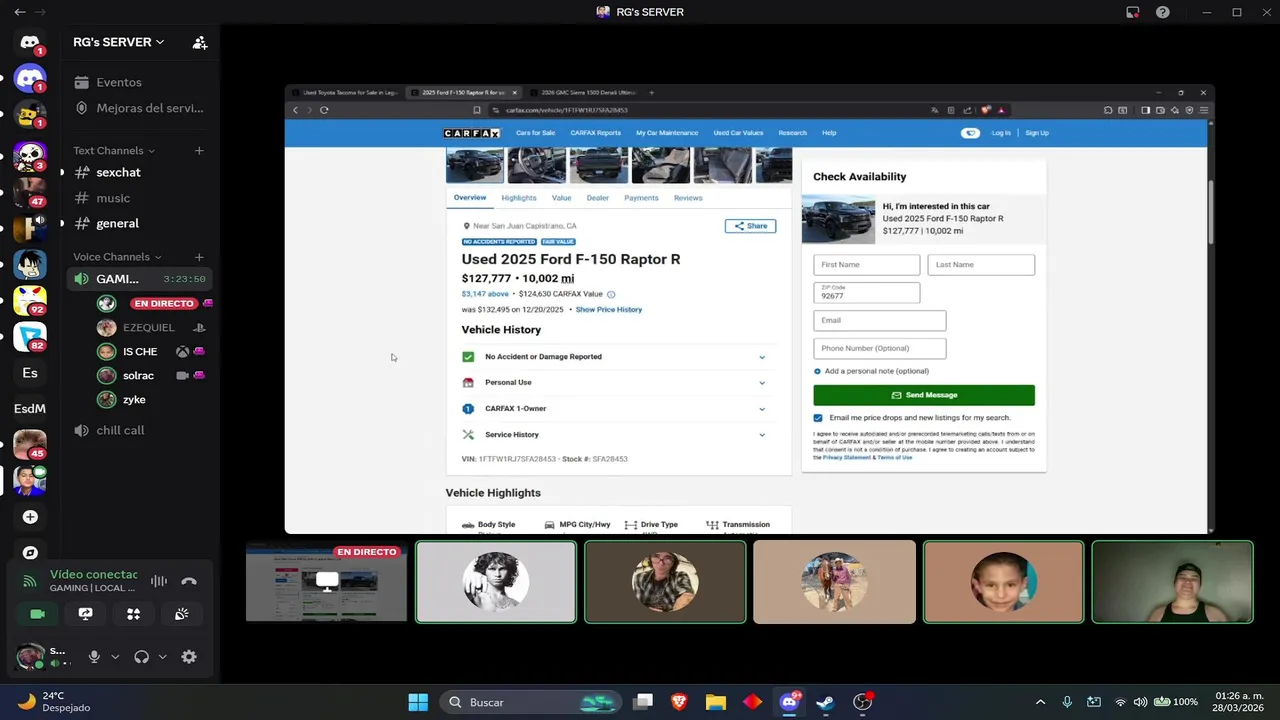
Task: Open Carfax saved cars heart icon
Action: (970, 133)
